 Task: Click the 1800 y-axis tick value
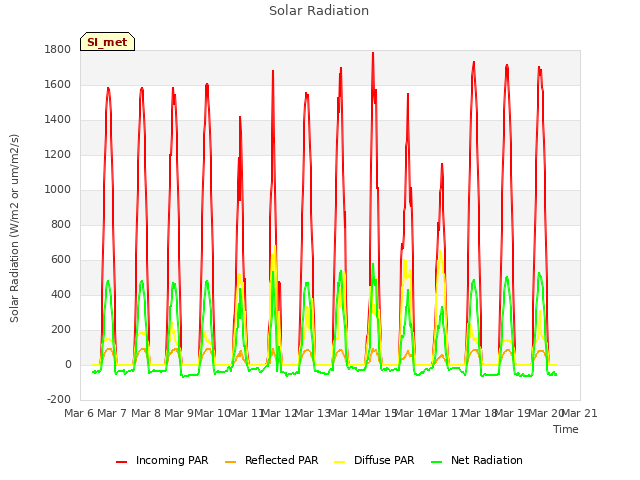click(58, 50)
